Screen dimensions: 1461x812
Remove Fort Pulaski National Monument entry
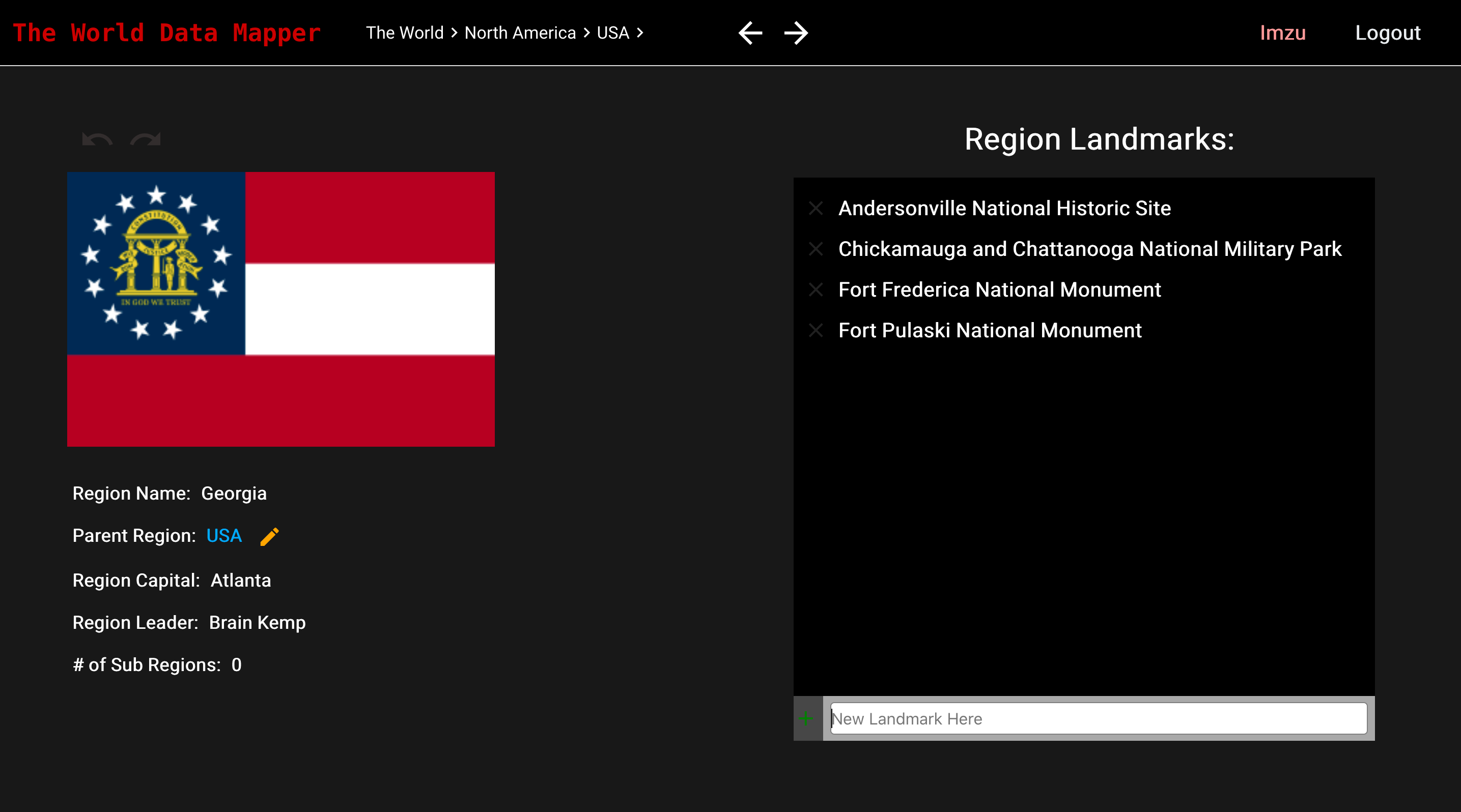click(x=816, y=330)
